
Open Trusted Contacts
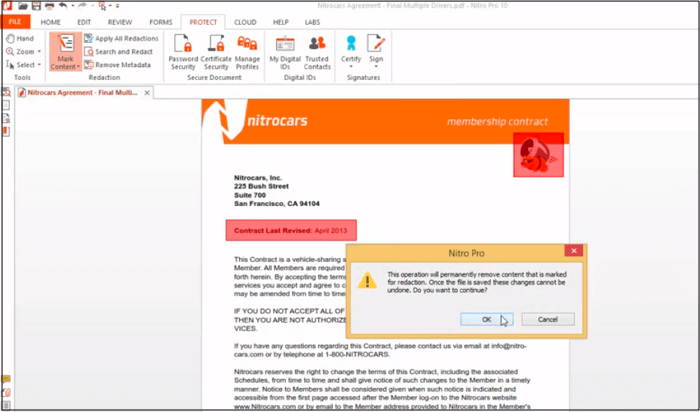tap(317, 52)
